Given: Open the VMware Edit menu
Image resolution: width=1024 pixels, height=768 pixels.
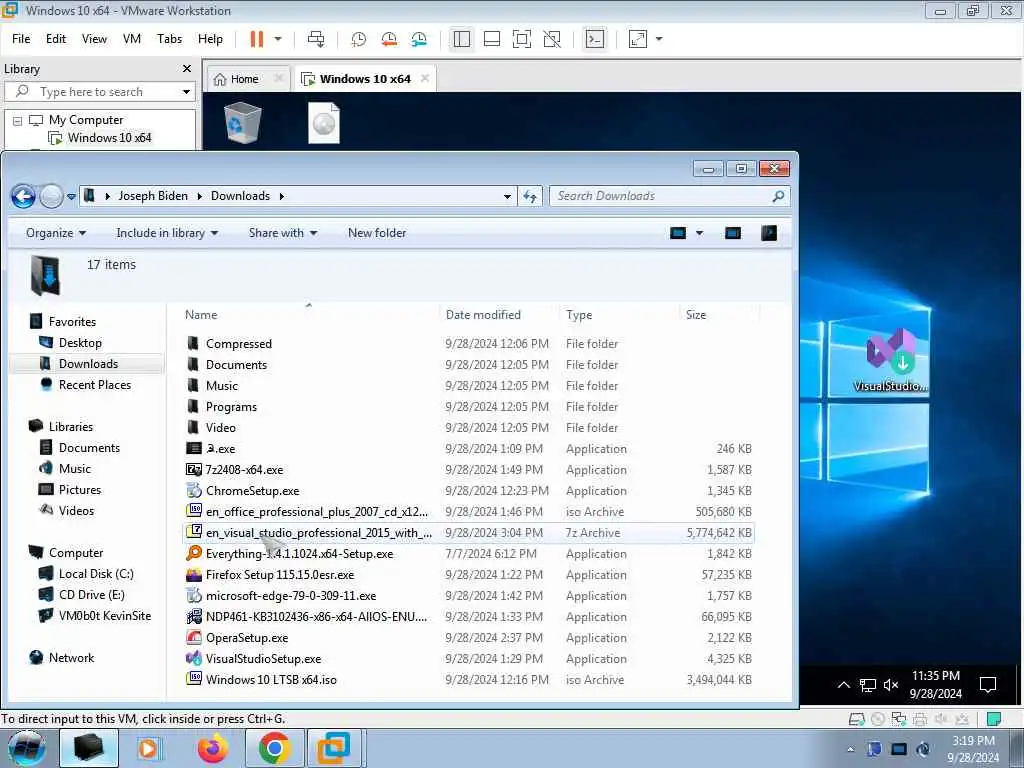Looking at the screenshot, I should click(x=56, y=39).
